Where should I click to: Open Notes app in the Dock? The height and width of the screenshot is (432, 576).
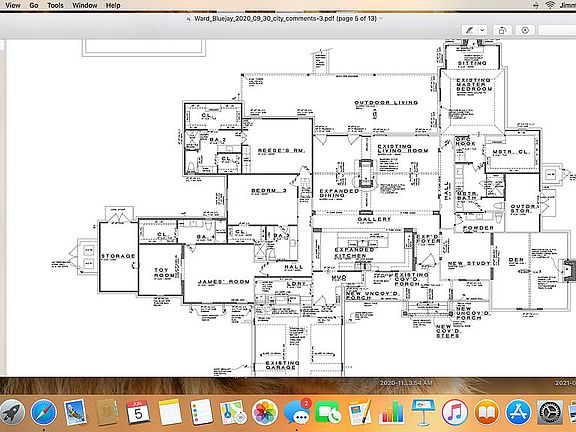[x=170, y=412]
